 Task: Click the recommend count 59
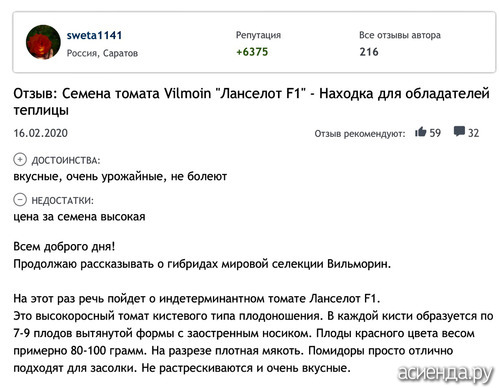pyautogui.click(x=435, y=133)
